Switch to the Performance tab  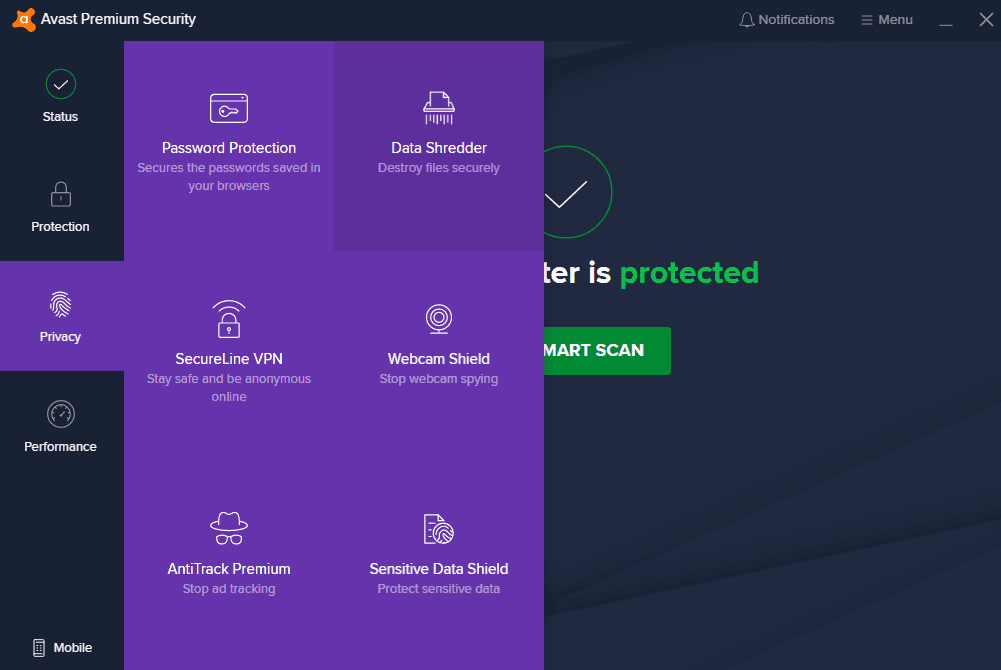coord(61,426)
